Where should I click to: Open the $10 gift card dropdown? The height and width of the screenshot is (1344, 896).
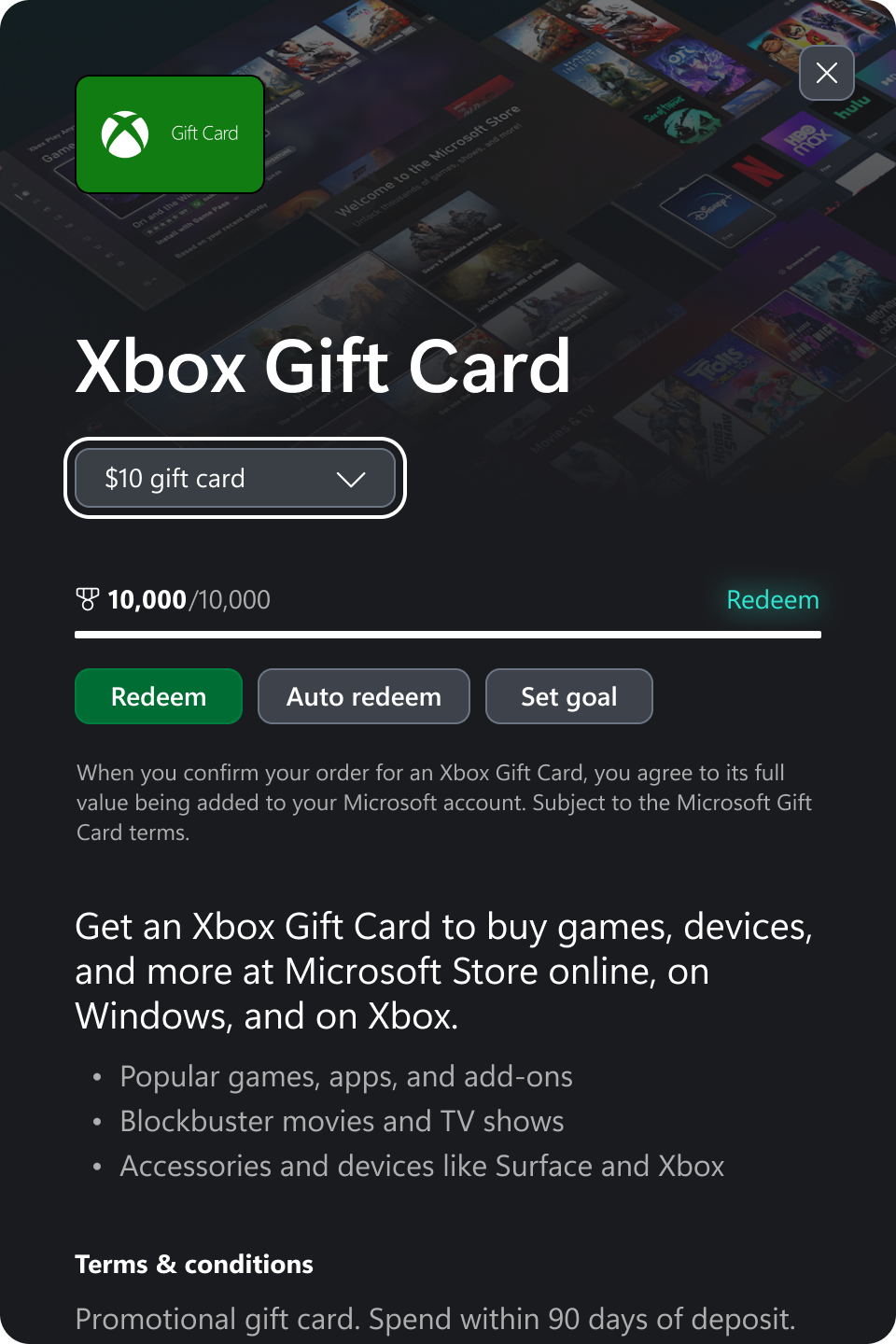[x=235, y=478]
